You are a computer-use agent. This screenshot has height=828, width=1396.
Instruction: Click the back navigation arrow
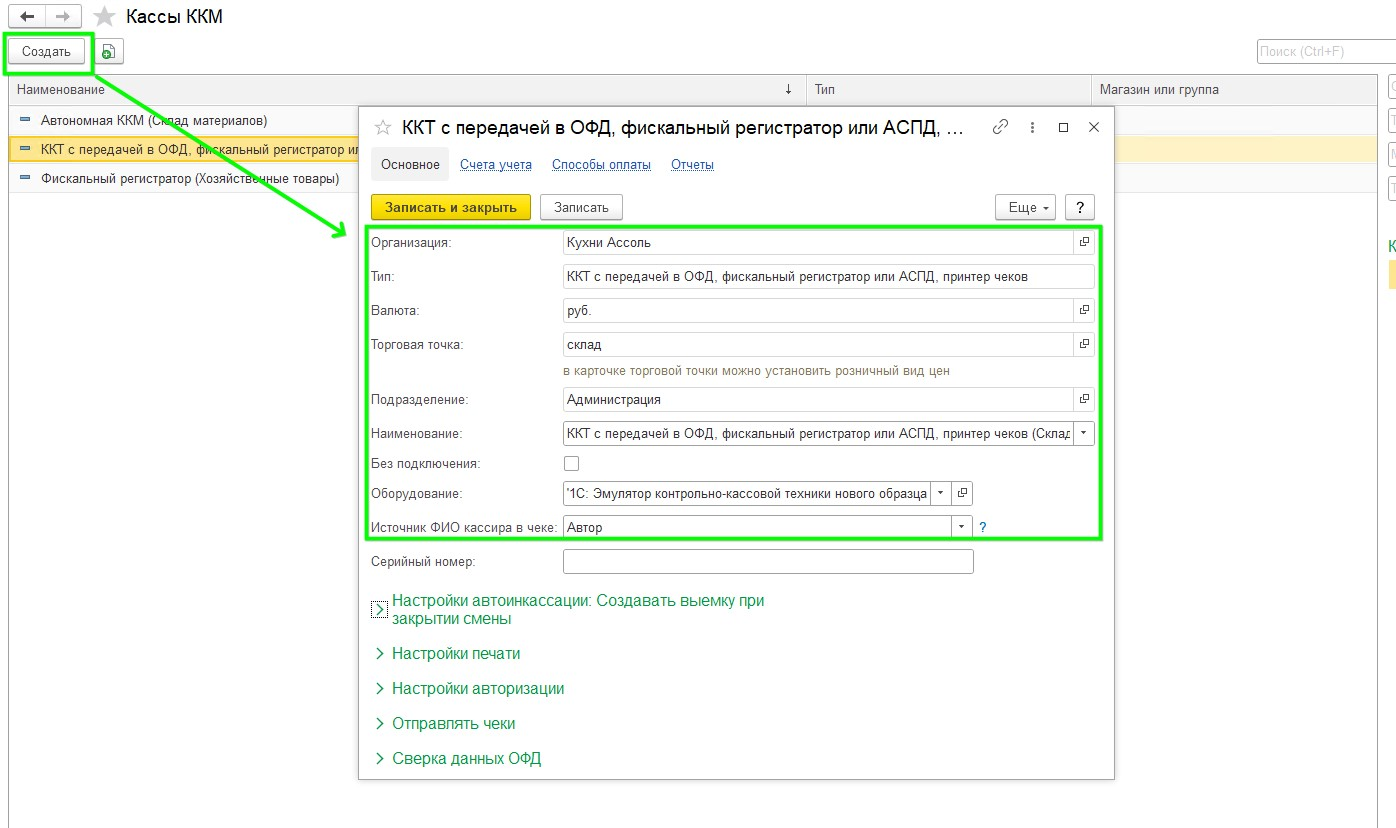27,17
